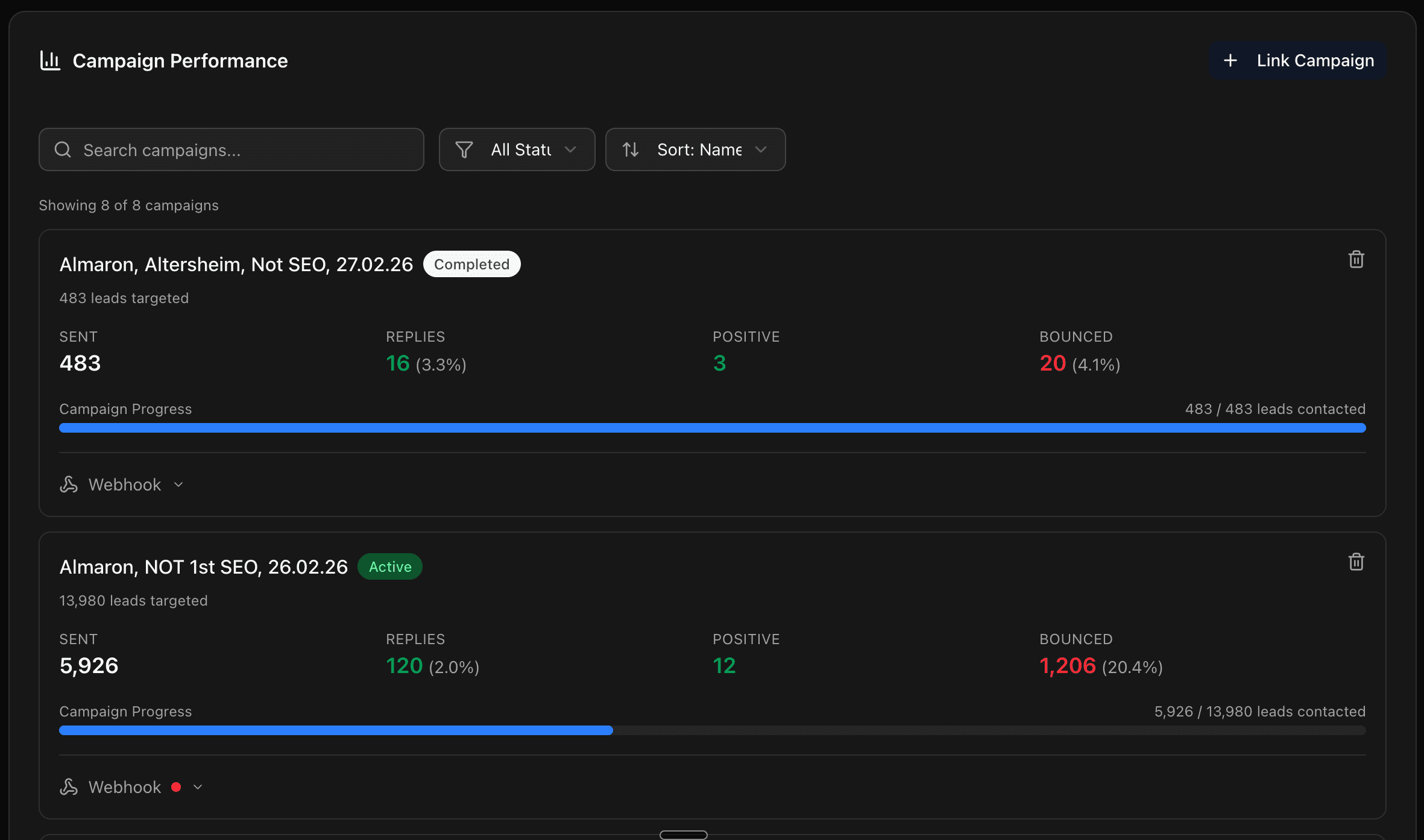Toggle the Active status badge
1424x840 pixels.
coord(389,566)
